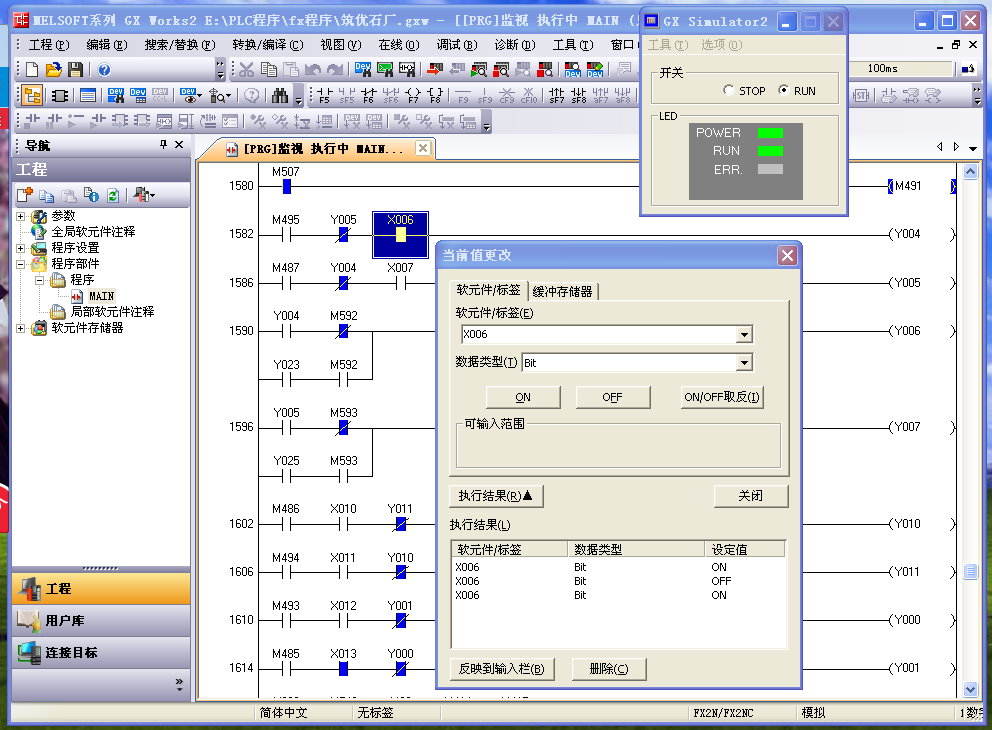Click the Cut scissors icon in toolbar

pos(246,70)
